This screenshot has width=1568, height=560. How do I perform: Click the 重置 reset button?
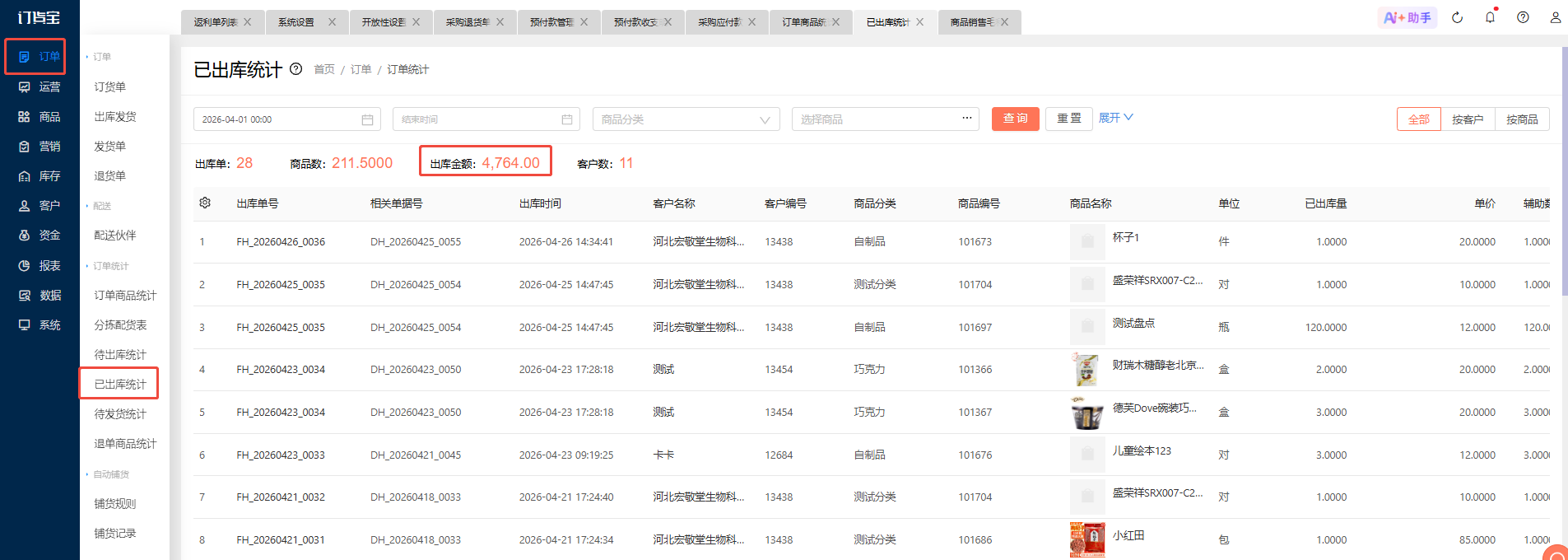1069,119
